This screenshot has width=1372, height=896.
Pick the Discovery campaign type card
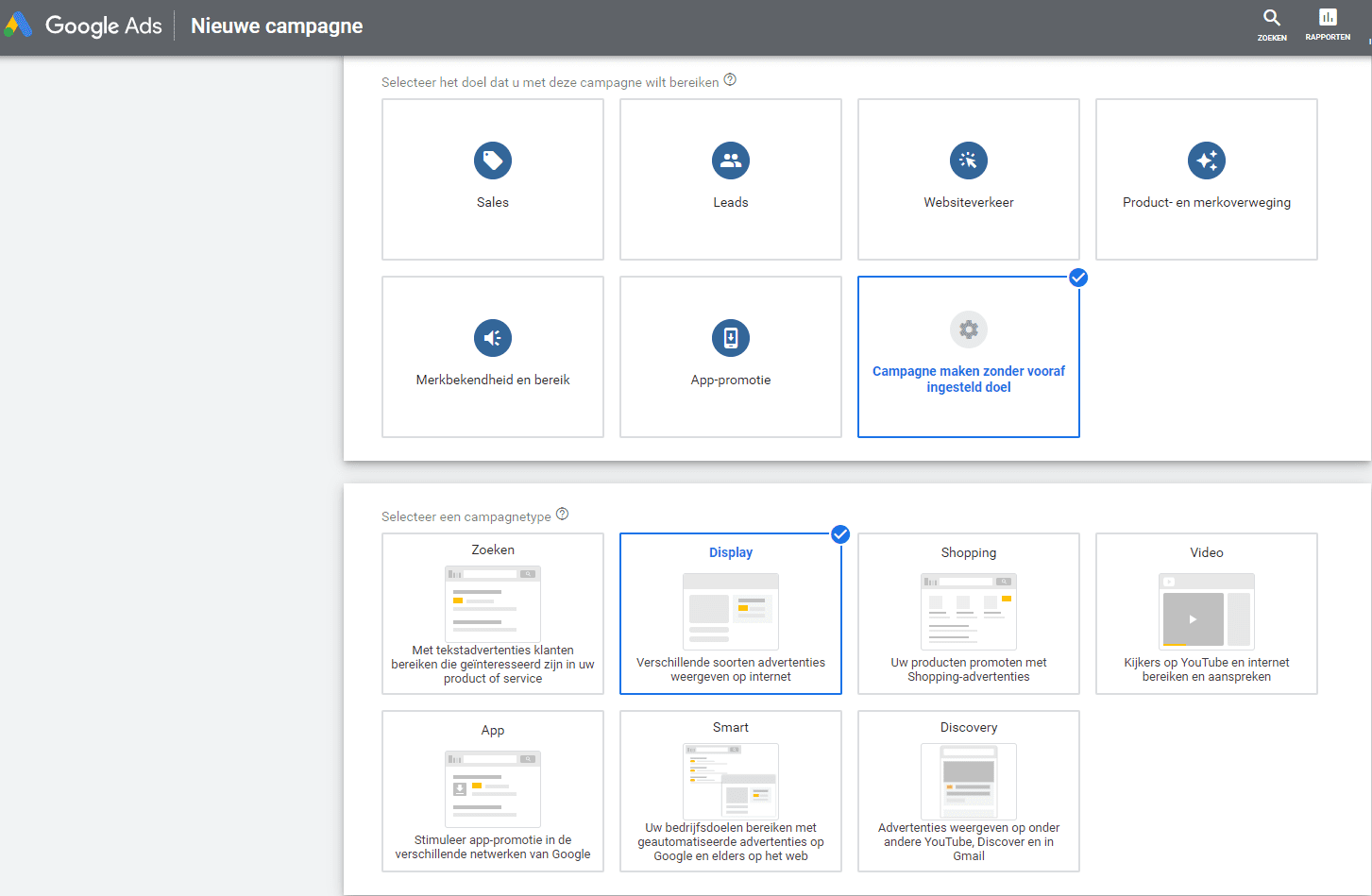coord(968,791)
